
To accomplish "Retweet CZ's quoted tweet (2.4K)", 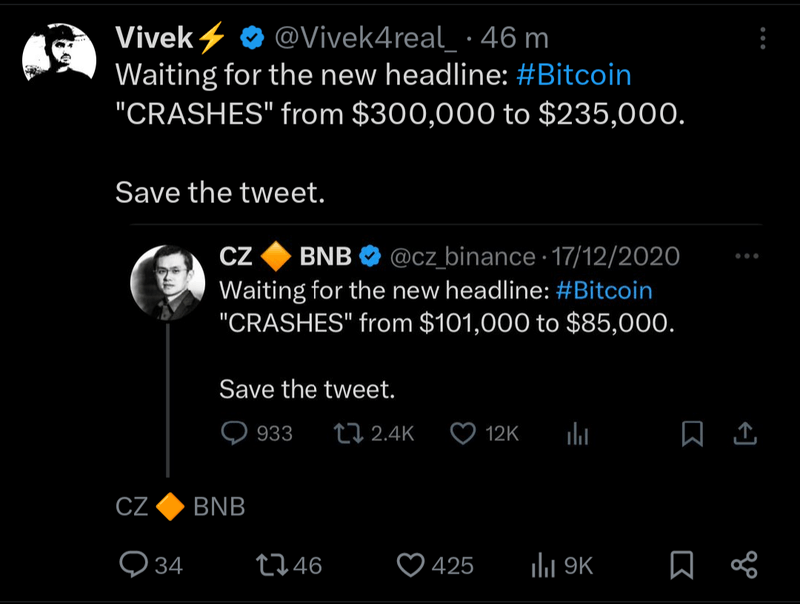I will [x=347, y=433].
